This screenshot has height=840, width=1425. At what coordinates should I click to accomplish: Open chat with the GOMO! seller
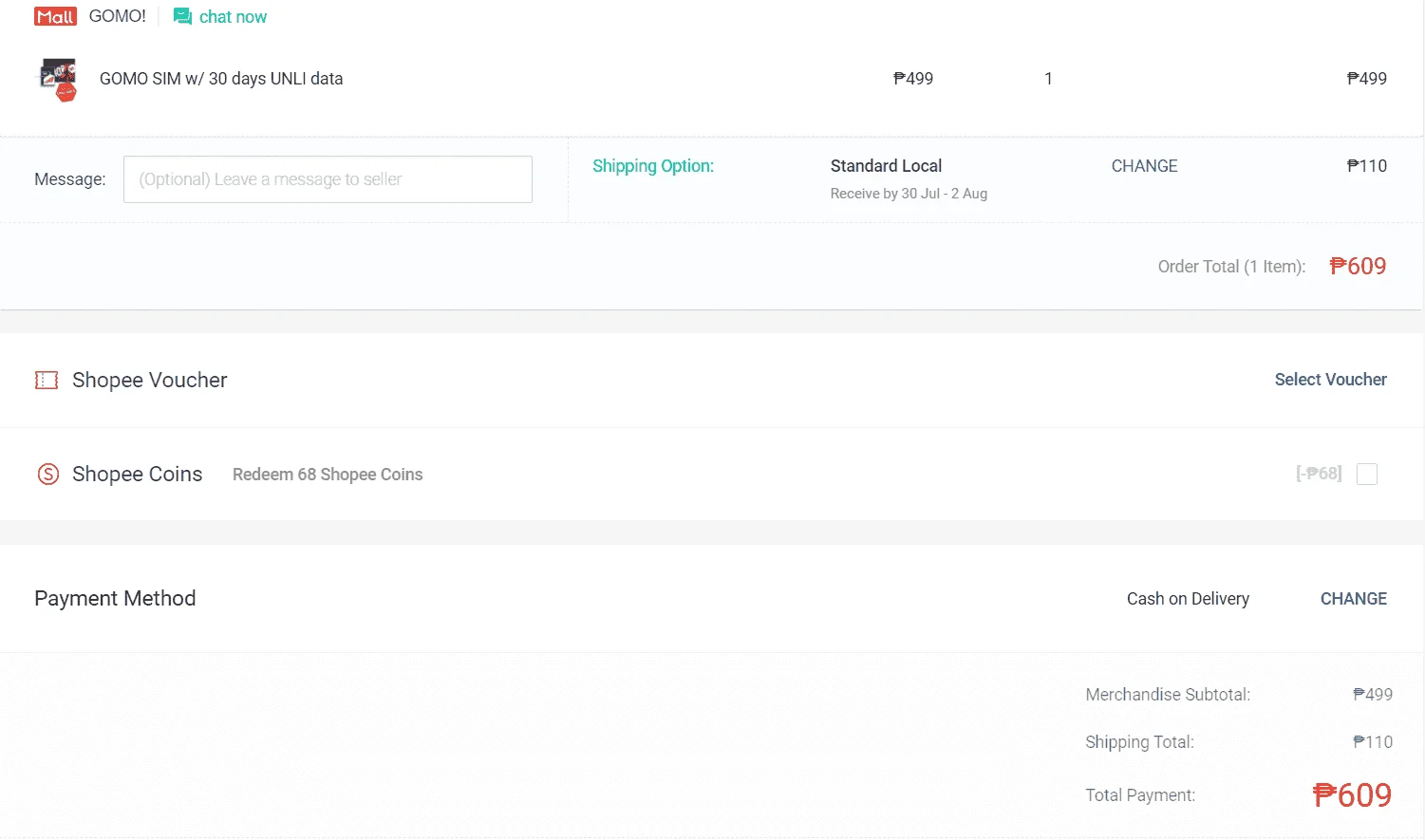coord(220,17)
